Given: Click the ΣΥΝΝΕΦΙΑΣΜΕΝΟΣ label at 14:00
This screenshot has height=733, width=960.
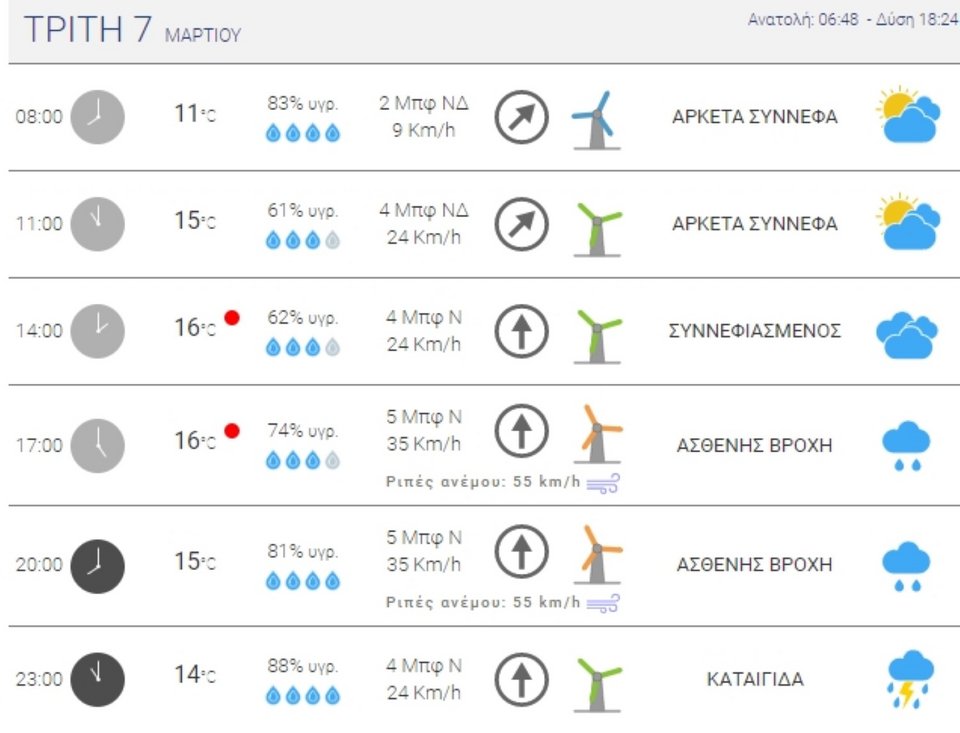Looking at the screenshot, I should click(754, 331).
